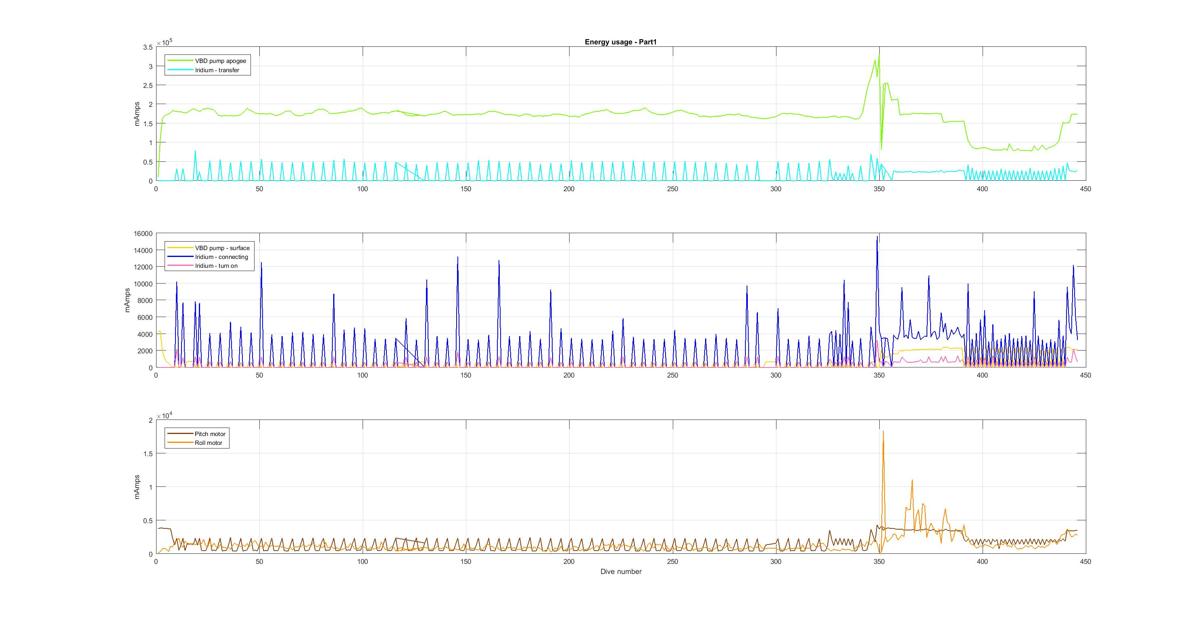Click the 2.5 y-axis tick of top plot
The image size is (1200, 622).
pos(147,86)
